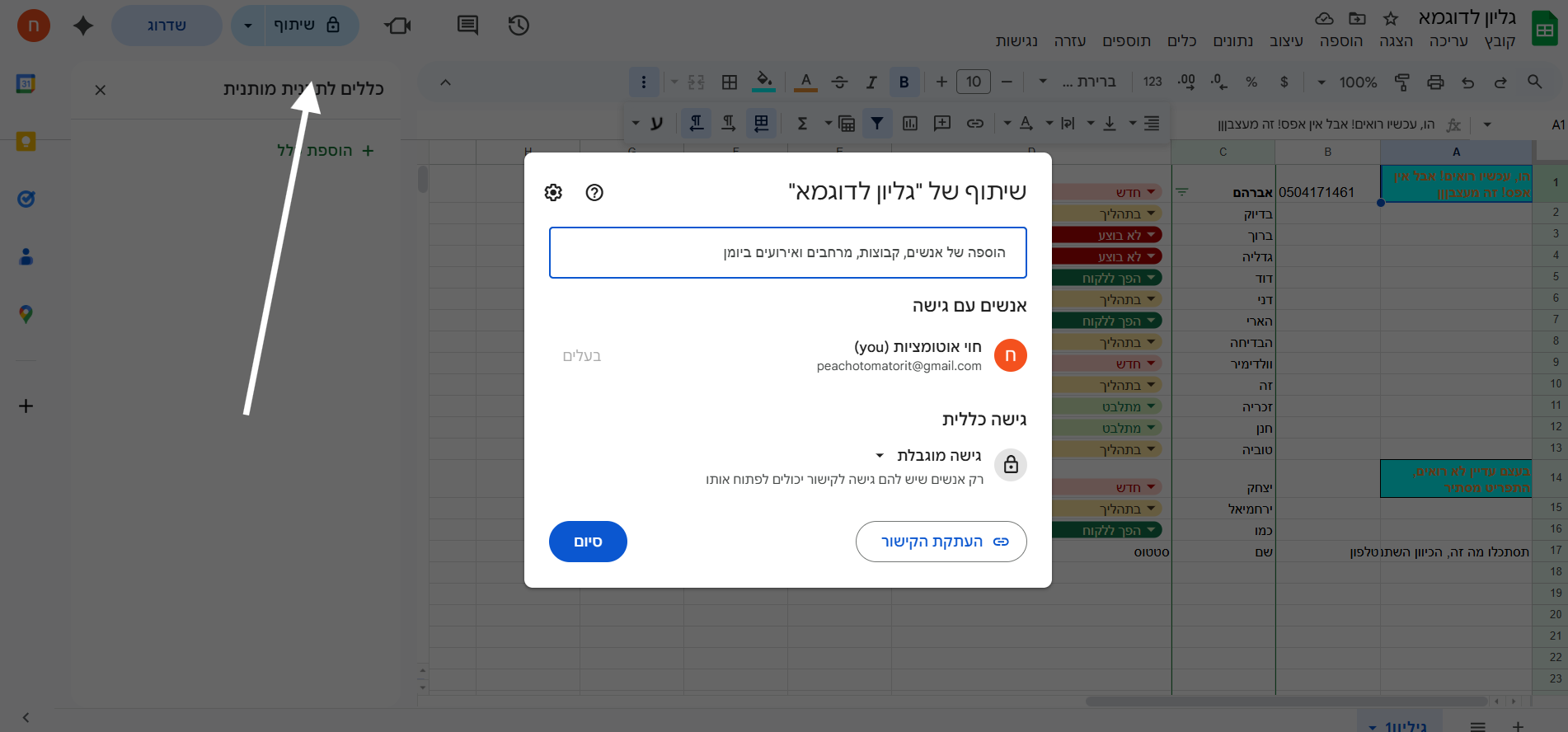The image size is (1568, 732).
Task: Click the Gemini sparkle icon
Action: coord(83,26)
